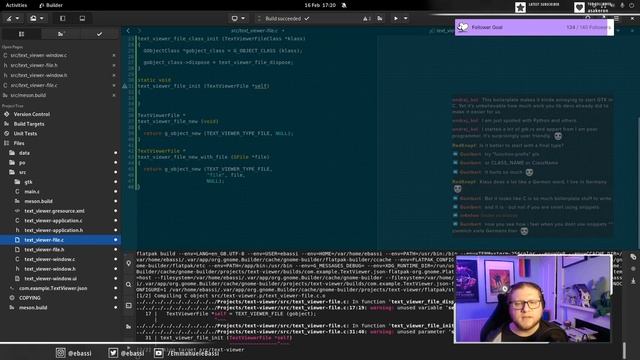Show build warnings count
The height and width of the screenshot is (360, 640).
pos(367,18)
